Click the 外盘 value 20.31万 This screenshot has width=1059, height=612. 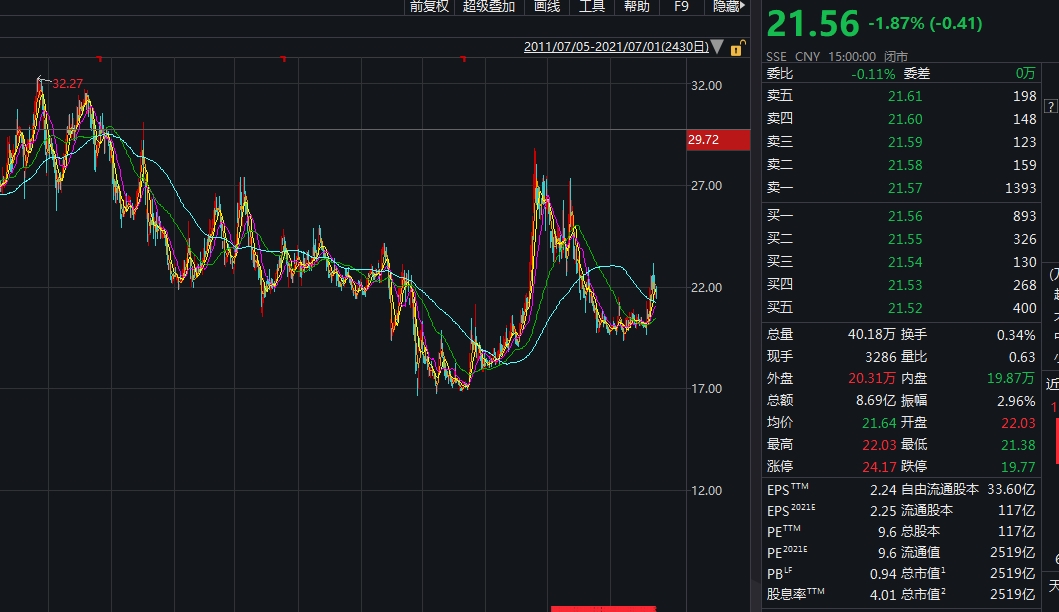[x=872, y=378]
